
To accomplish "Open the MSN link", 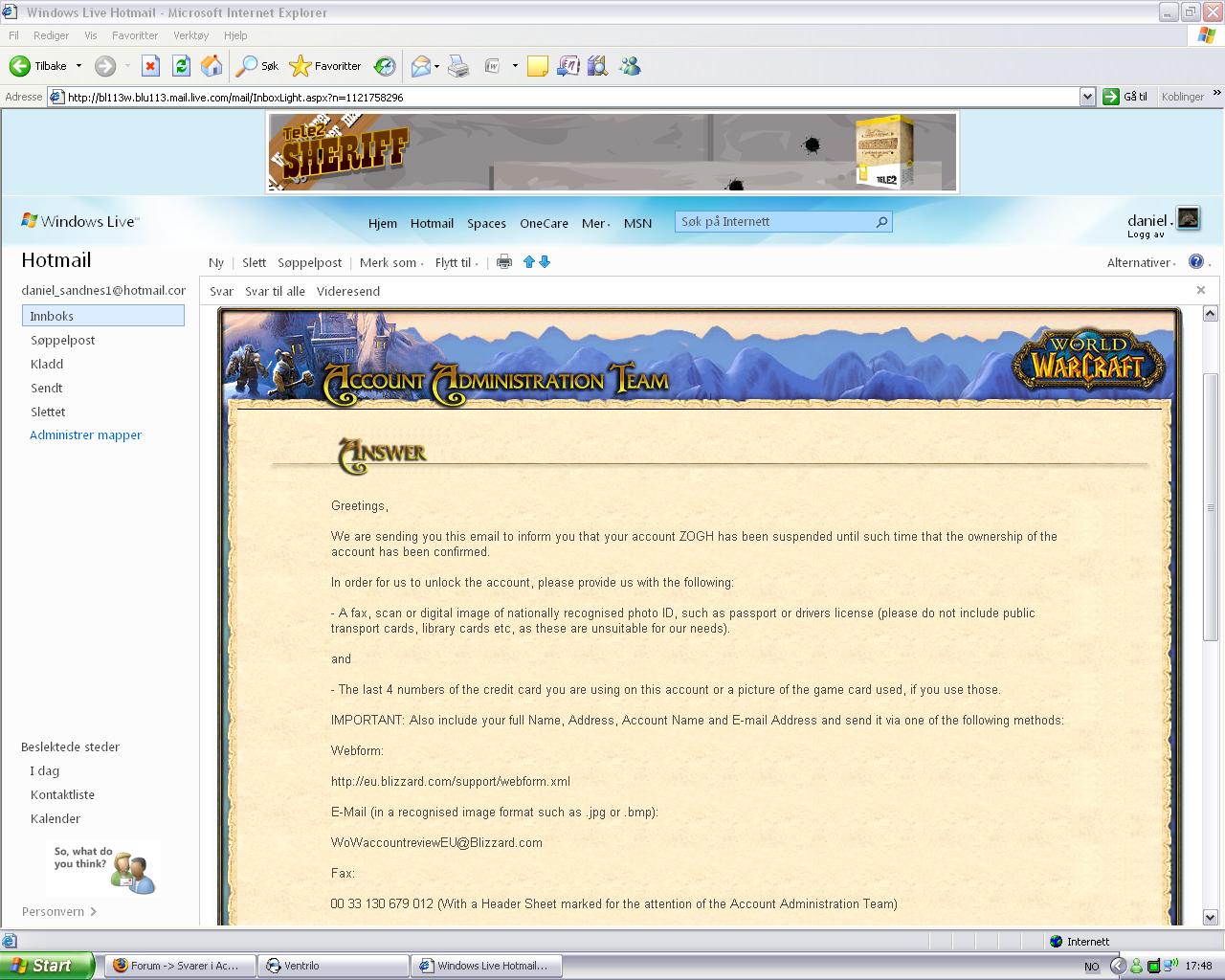I will [637, 223].
